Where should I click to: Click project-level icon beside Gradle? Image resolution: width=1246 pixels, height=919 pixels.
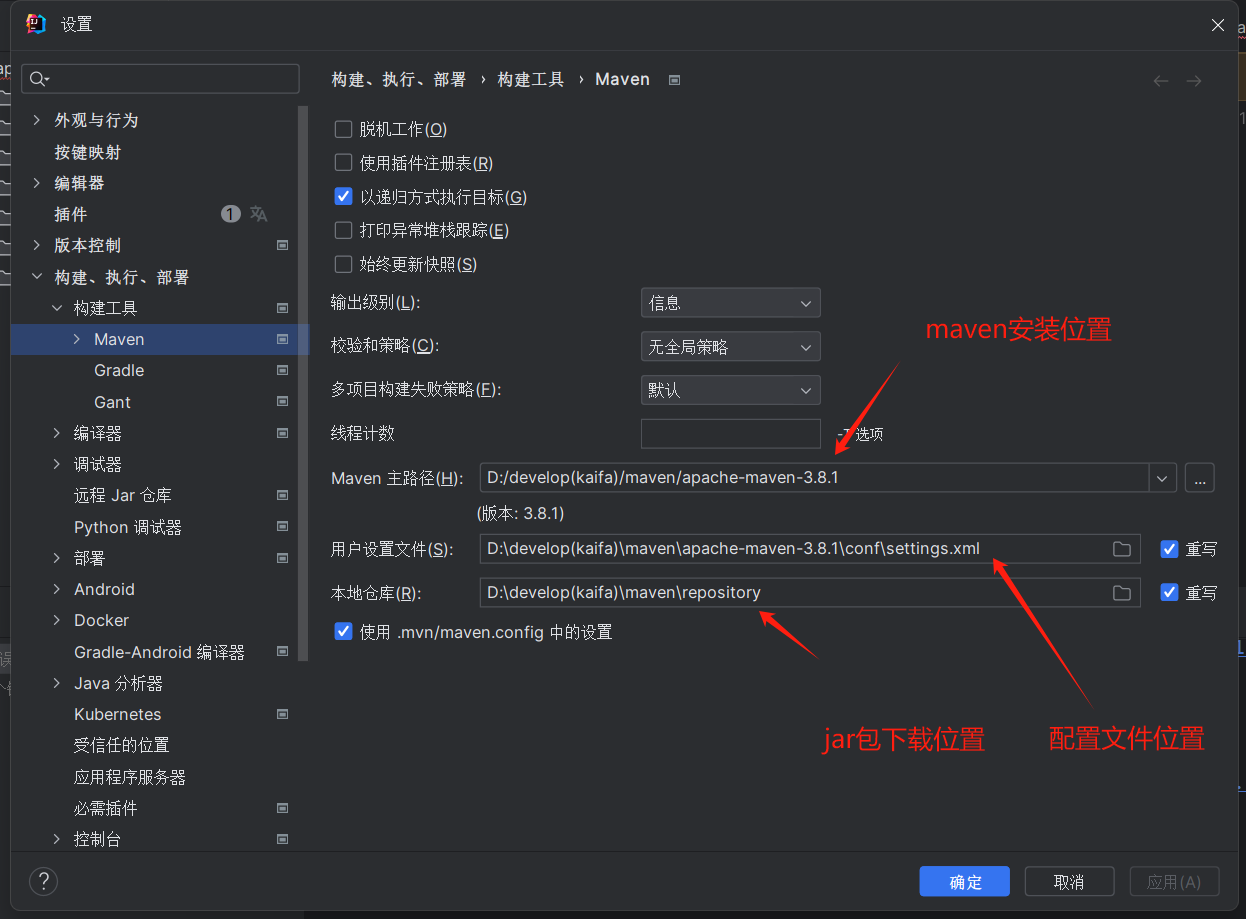[x=283, y=370]
